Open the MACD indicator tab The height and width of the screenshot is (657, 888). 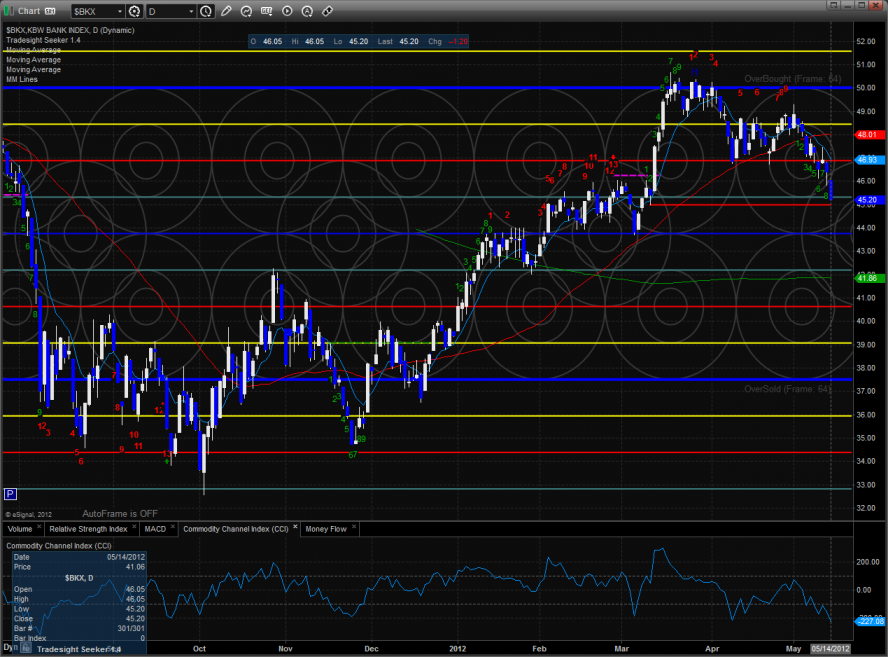[x=155, y=528]
